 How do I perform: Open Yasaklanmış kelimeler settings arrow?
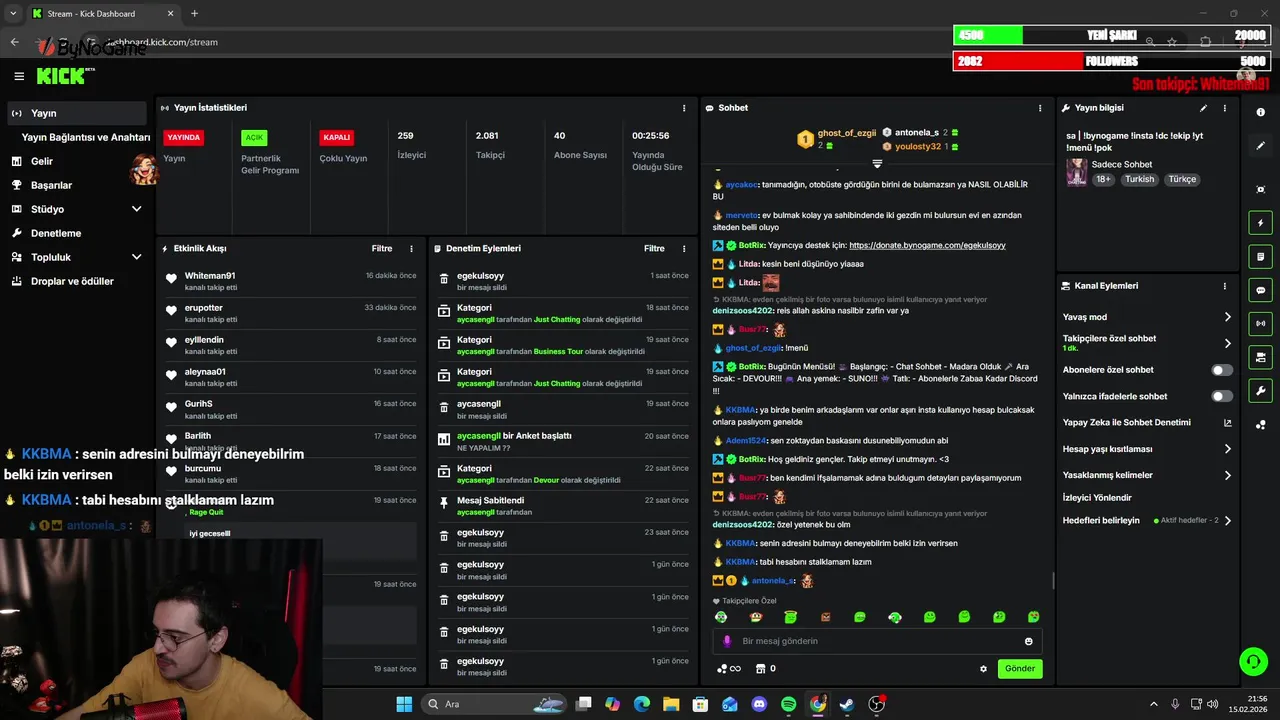(1228, 475)
